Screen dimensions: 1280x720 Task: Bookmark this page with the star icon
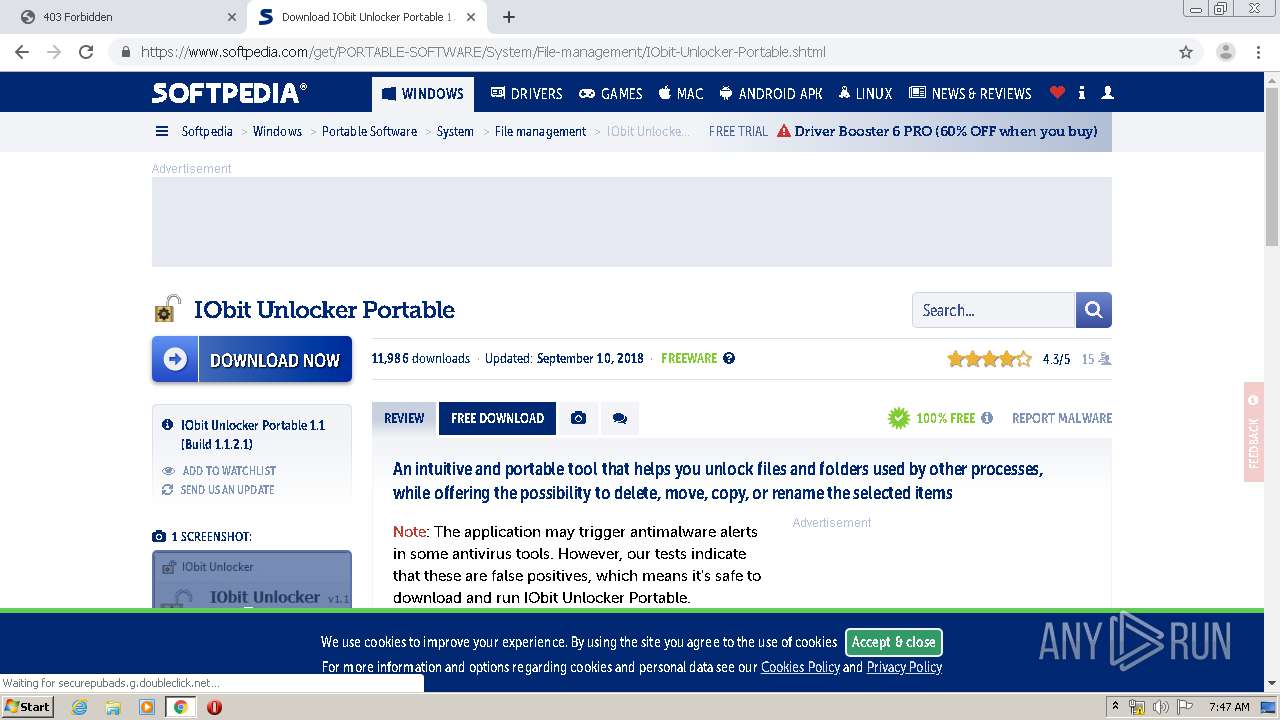click(1186, 52)
